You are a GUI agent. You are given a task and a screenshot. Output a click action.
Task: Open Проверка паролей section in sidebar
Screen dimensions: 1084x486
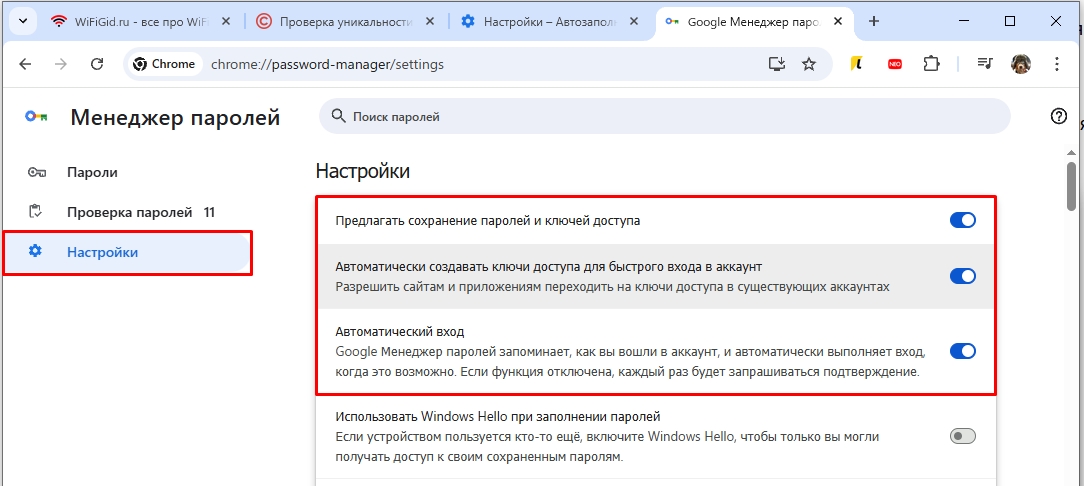[x=126, y=212]
